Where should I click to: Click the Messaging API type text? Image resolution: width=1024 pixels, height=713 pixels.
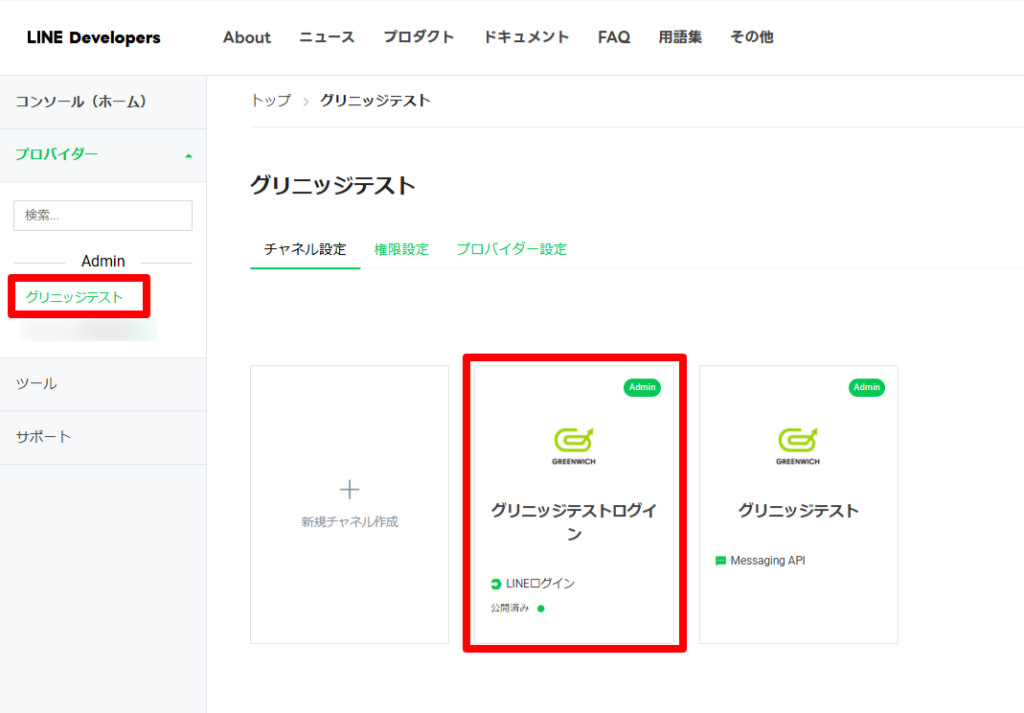click(x=767, y=561)
